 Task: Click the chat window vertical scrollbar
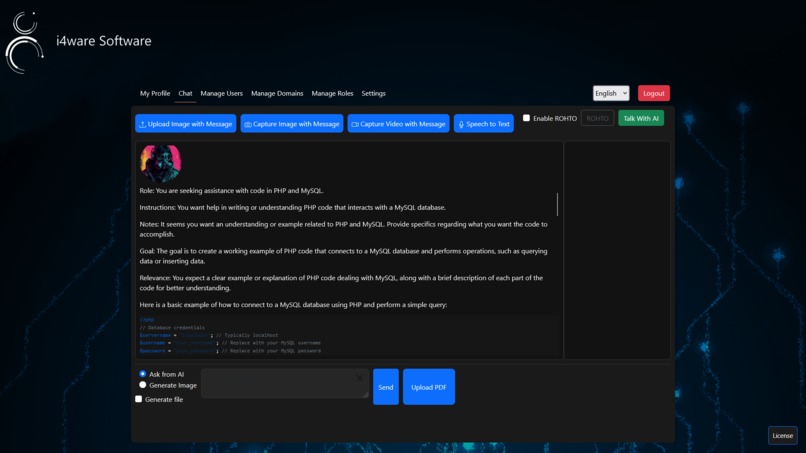point(557,204)
